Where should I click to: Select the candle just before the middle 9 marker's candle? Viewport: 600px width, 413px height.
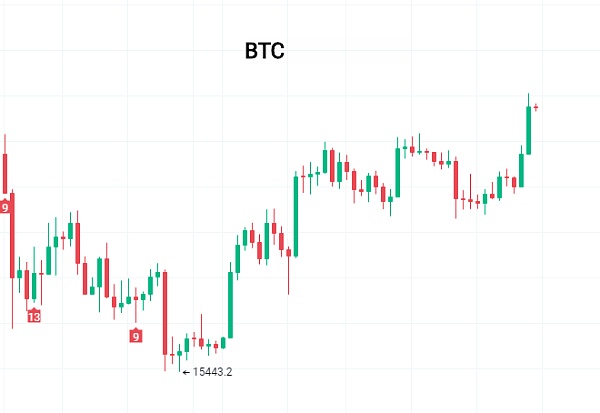pos(128,298)
